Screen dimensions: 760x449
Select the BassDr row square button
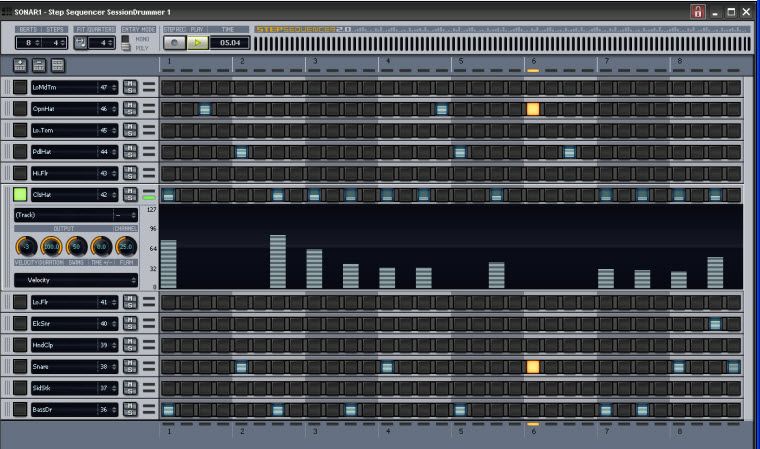click(20, 409)
